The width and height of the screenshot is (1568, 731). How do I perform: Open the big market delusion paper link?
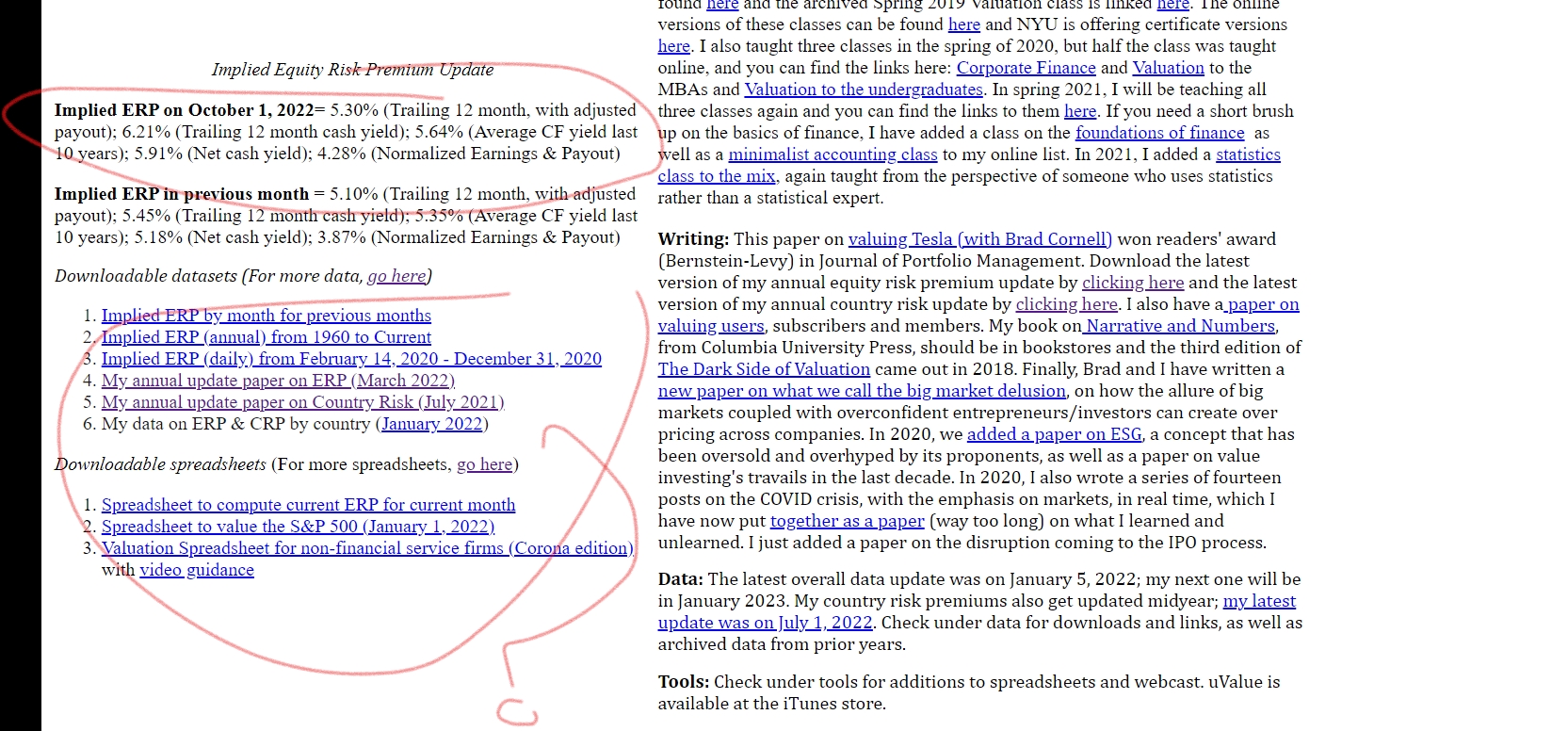[x=862, y=391]
